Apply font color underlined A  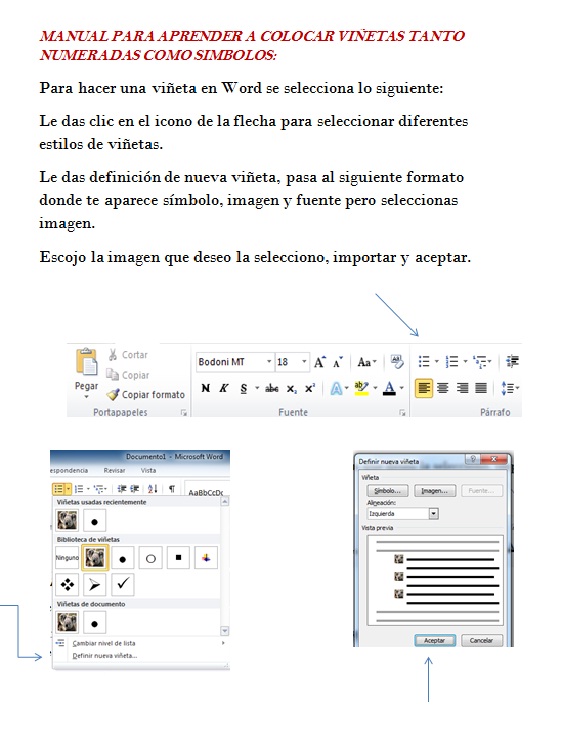(389, 388)
